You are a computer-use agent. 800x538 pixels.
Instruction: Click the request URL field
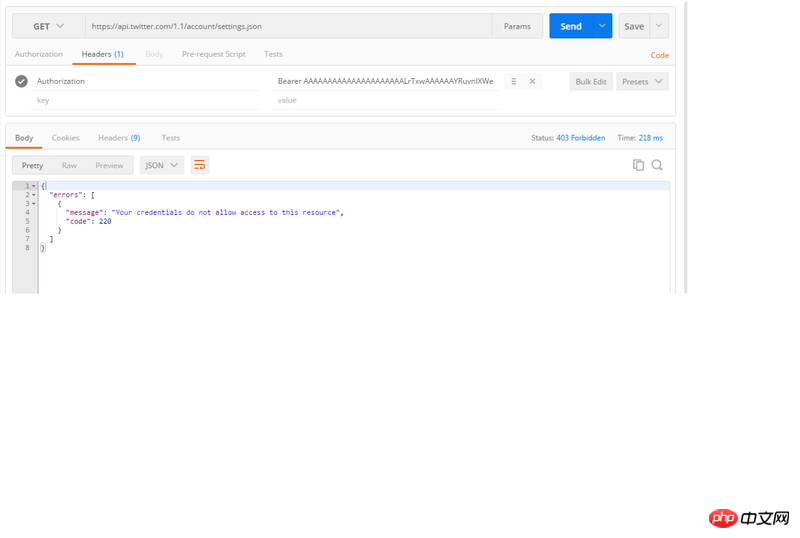288,26
